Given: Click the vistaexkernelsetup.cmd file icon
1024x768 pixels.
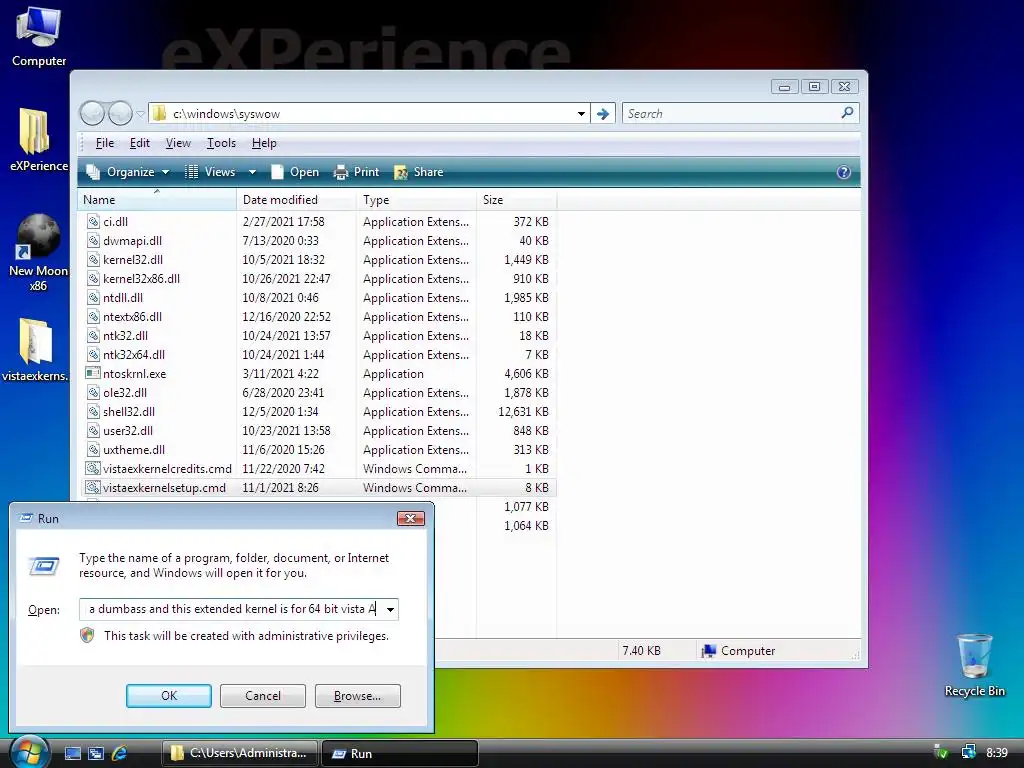Looking at the screenshot, I should tap(93, 487).
